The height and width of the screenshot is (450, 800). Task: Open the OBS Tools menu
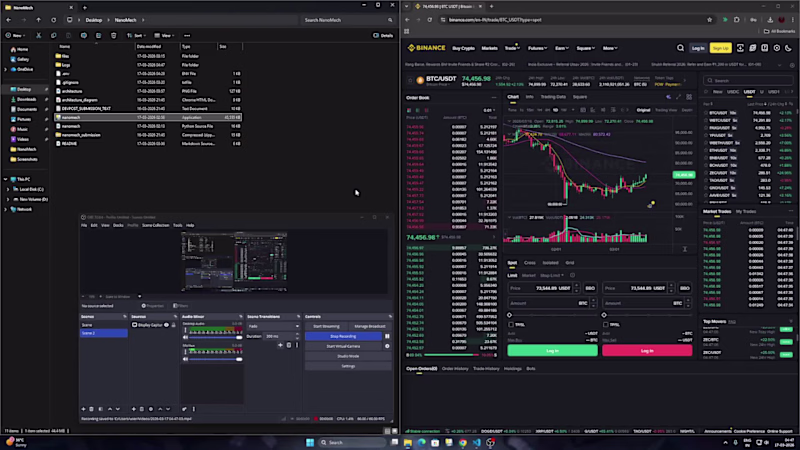177,225
